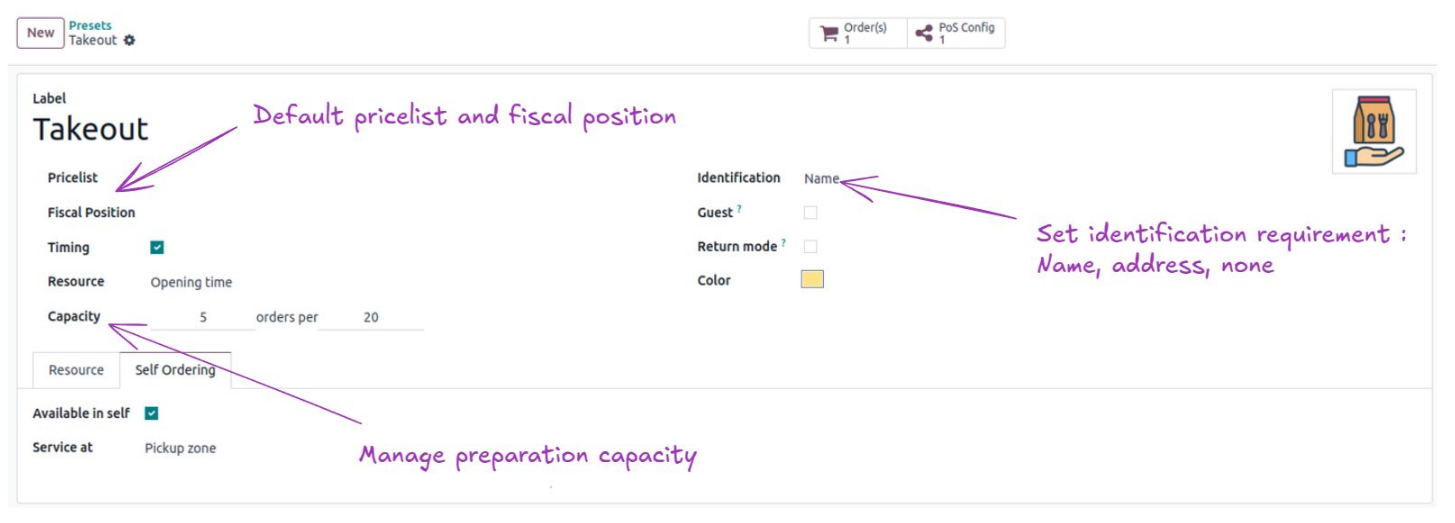Click the New button

pos(41,33)
